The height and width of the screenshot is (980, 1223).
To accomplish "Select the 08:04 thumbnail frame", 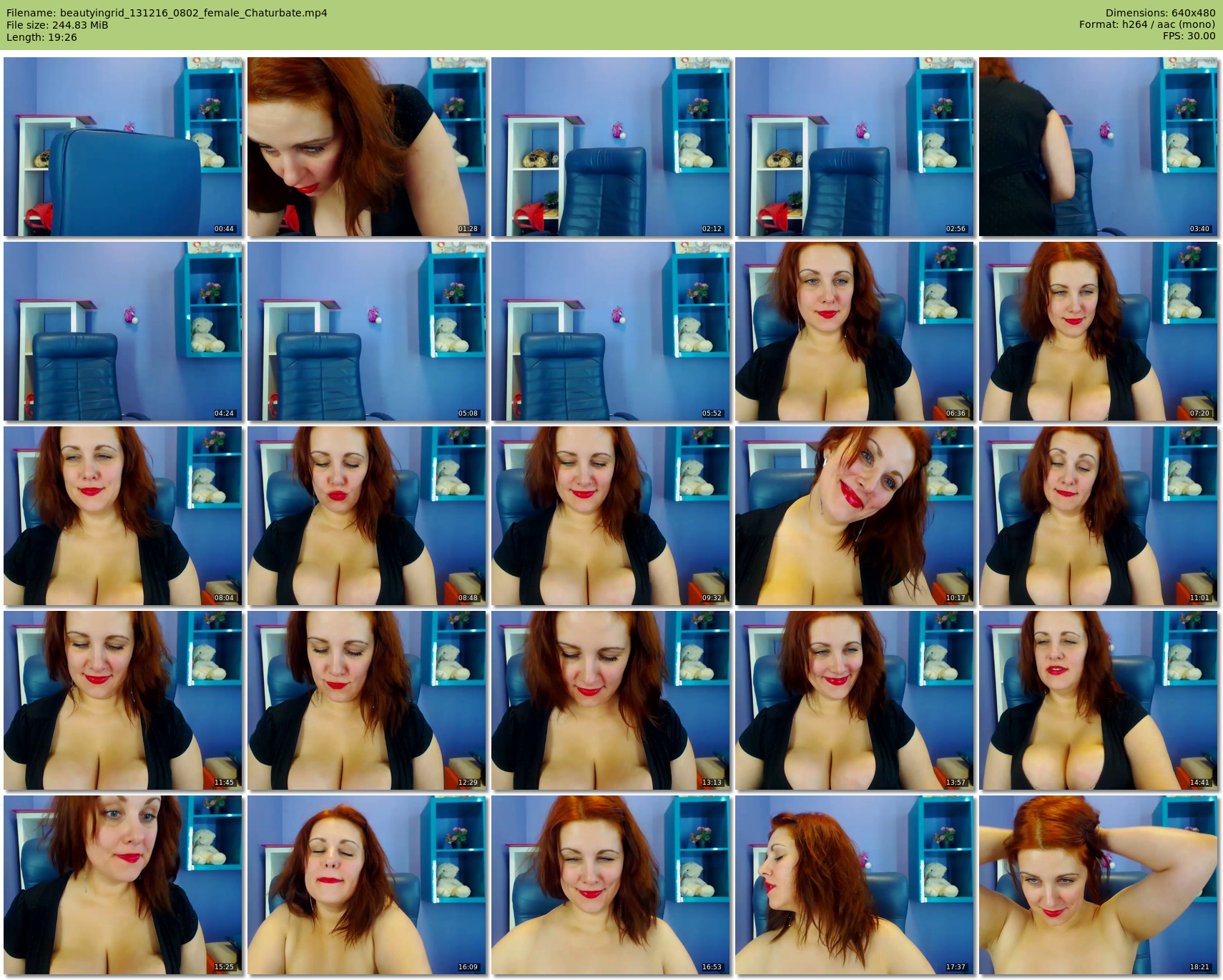I will [123, 516].
